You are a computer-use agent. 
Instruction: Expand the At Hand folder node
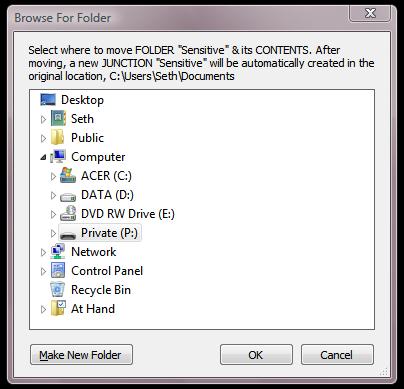click(x=43, y=309)
